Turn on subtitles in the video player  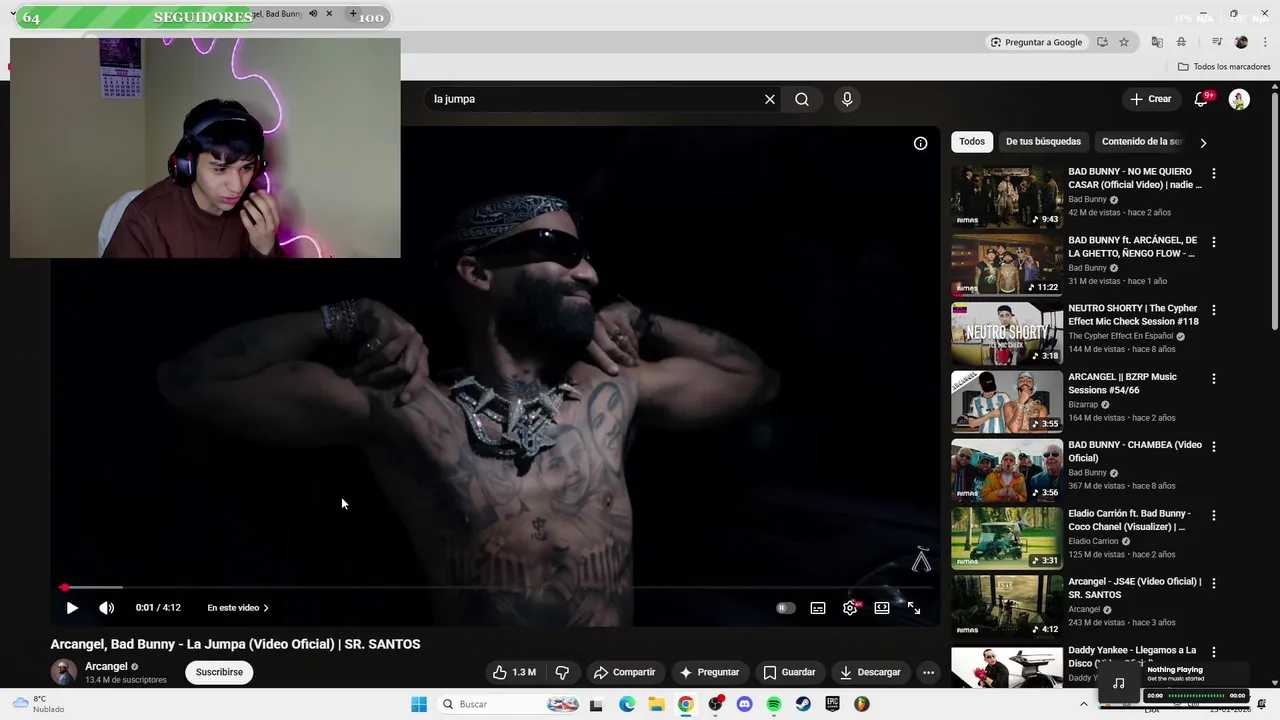click(x=818, y=608)
